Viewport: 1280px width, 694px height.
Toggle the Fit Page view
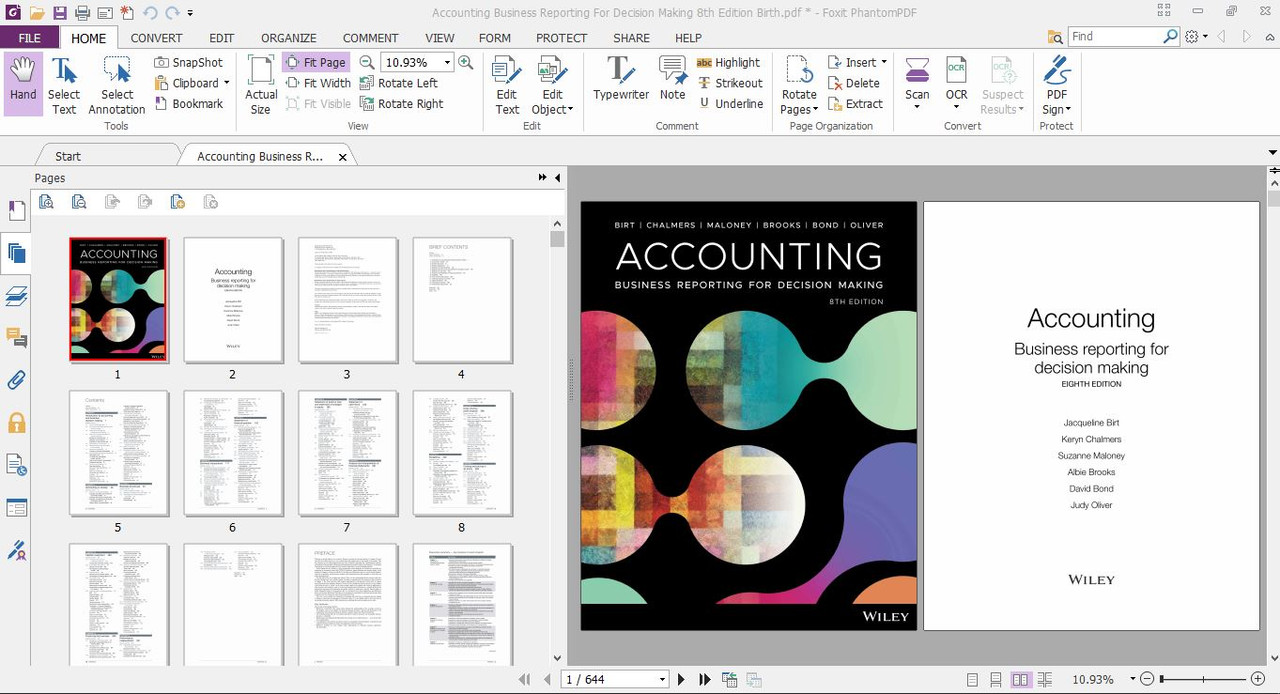pyautogui.click(x=316, y=62)
